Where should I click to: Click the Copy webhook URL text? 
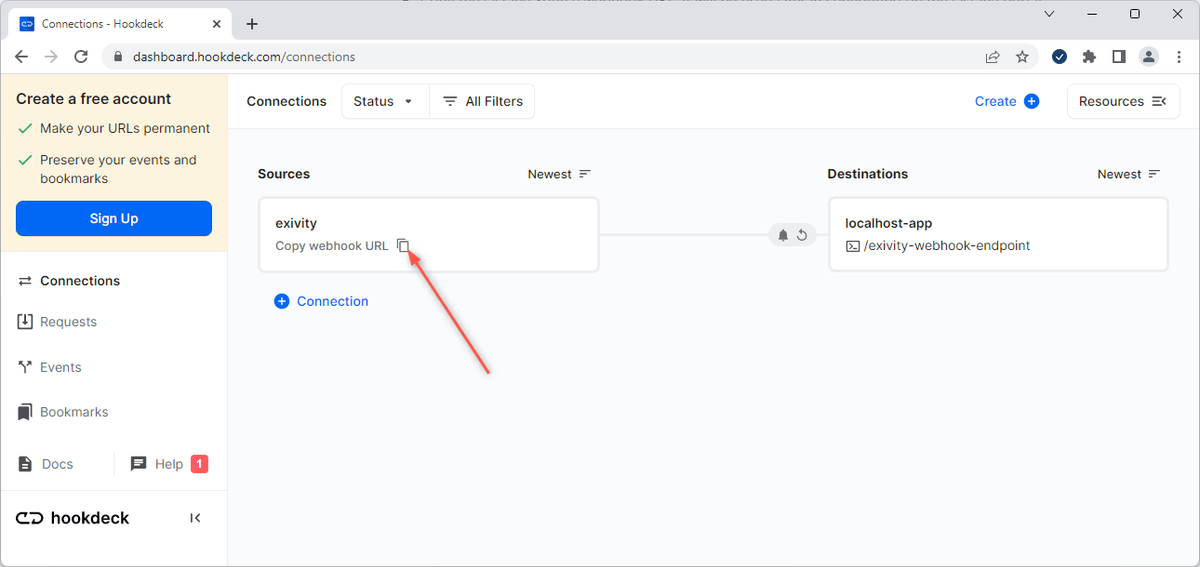pyautogui.click(x=332, y=246)
